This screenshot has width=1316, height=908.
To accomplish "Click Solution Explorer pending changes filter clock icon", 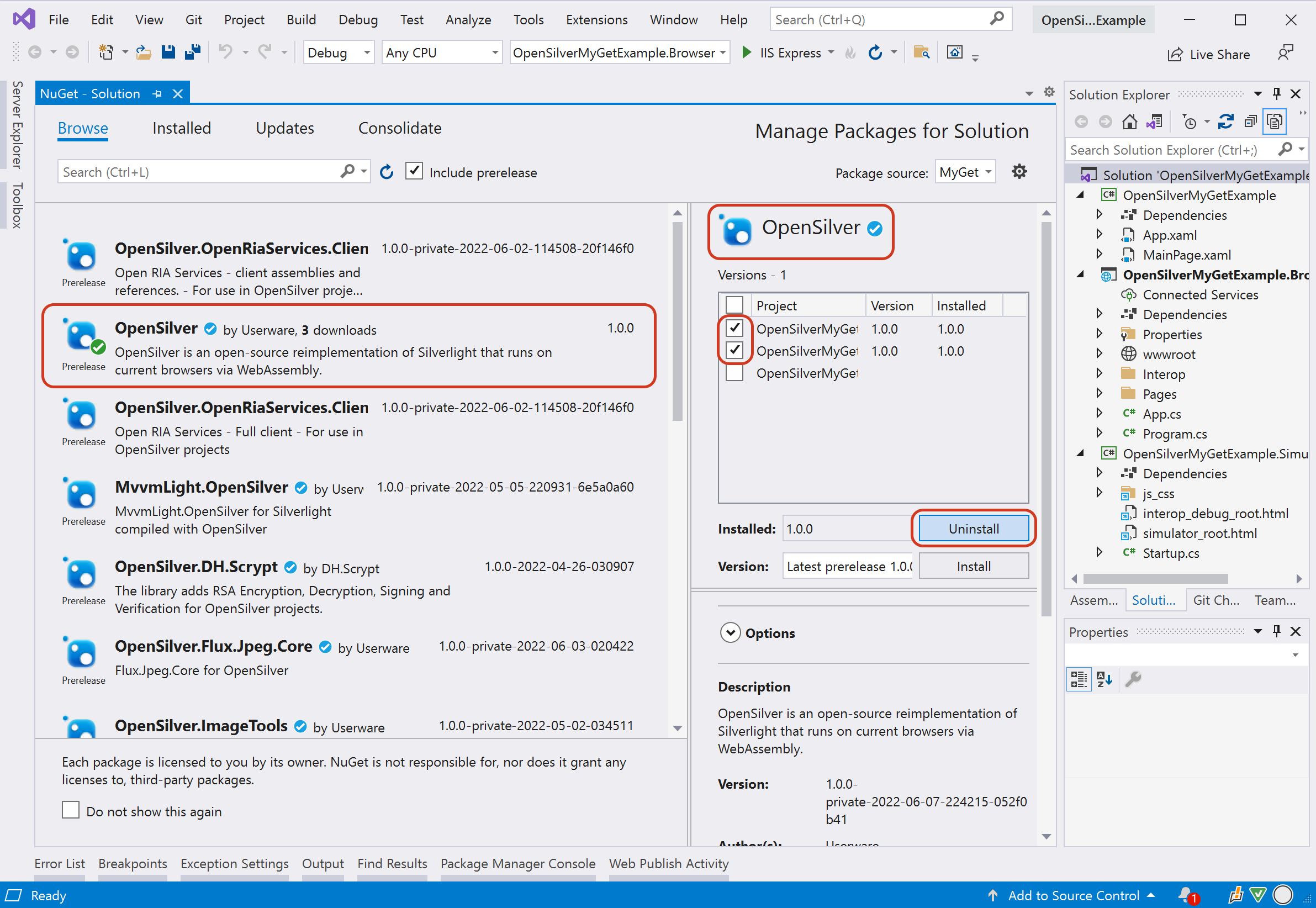I will tap(1189, 121).
